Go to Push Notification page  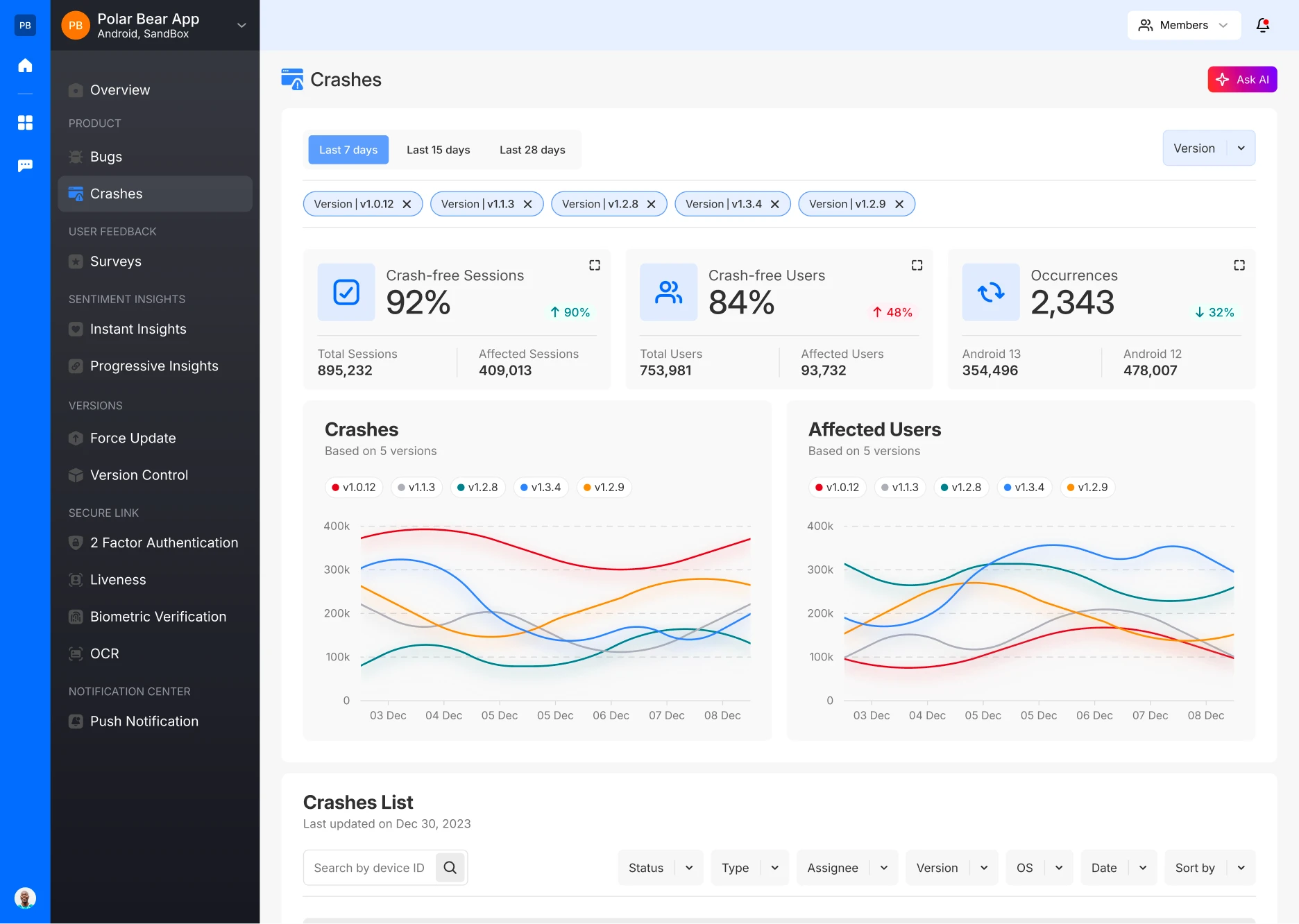coord(144,721)
